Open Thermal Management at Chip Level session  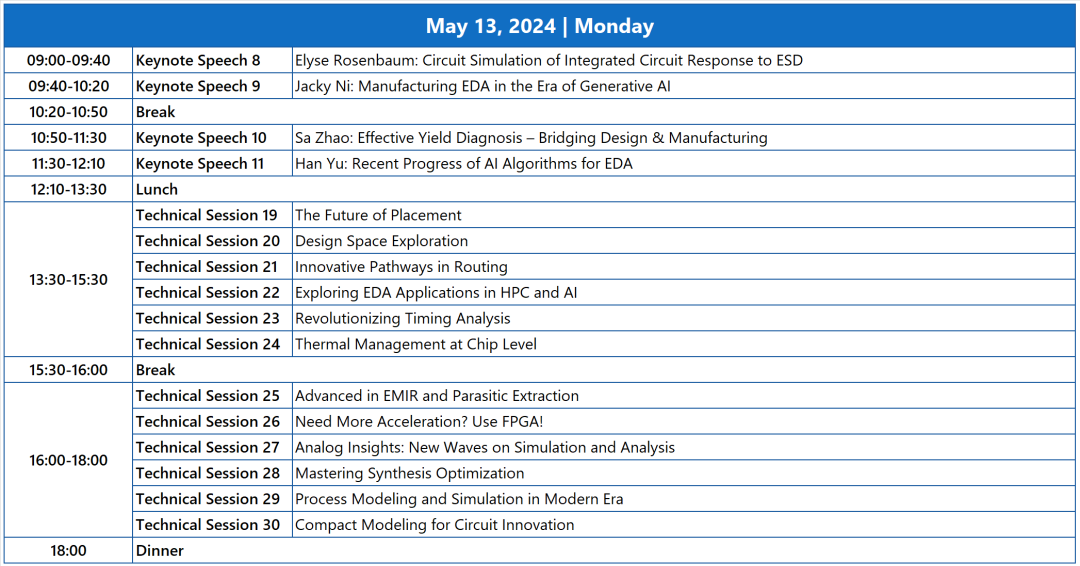(x=415, y=345)
